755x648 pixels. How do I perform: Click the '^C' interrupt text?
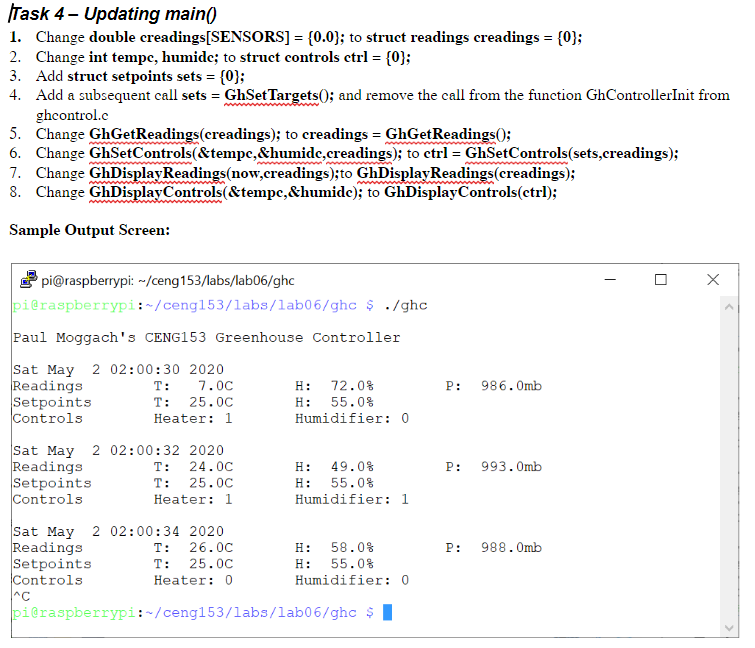click(22, 596)
